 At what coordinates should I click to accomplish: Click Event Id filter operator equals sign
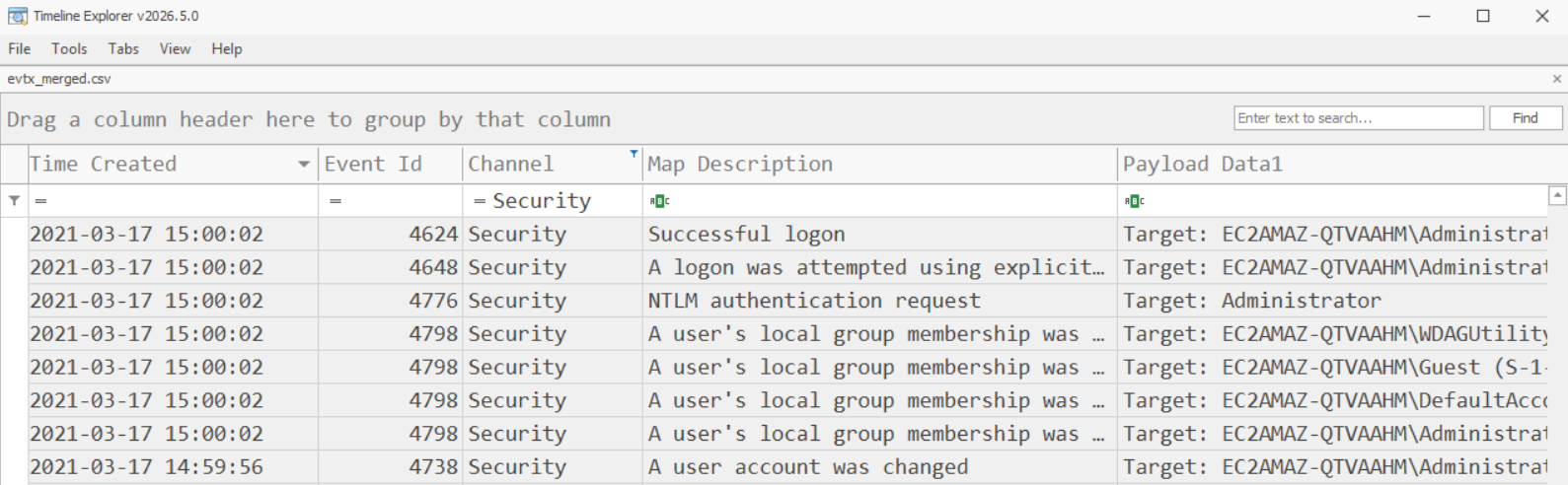pos(336,201)
